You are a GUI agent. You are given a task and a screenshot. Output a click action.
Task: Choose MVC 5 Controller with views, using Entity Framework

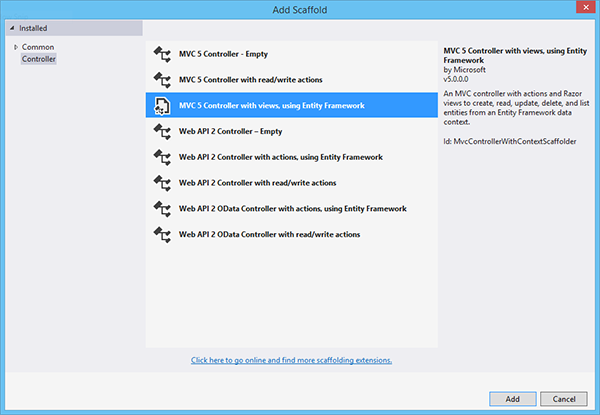tap(292, 105)
